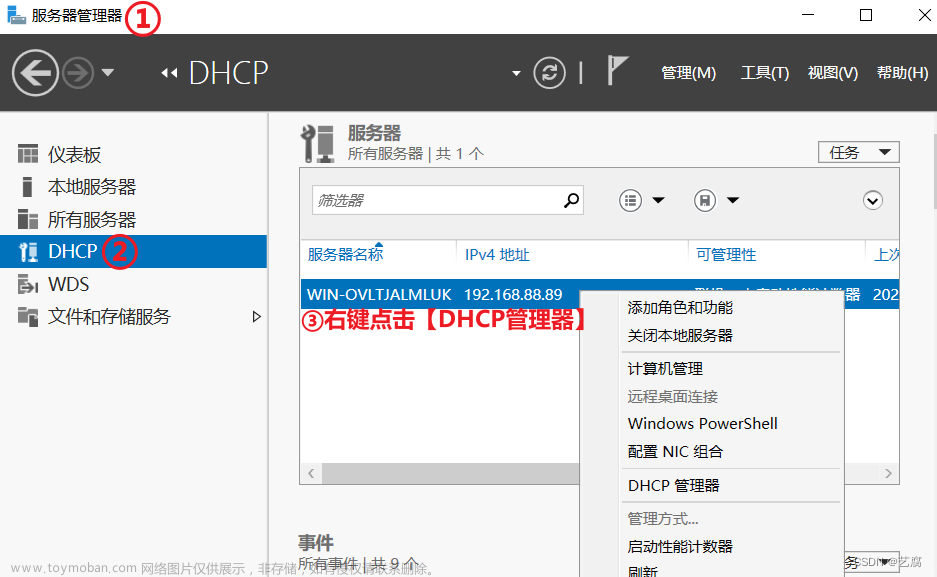The image size is (937, 577).
Task: Click the Server Manager title bar icon
Action: click(16, 15)
